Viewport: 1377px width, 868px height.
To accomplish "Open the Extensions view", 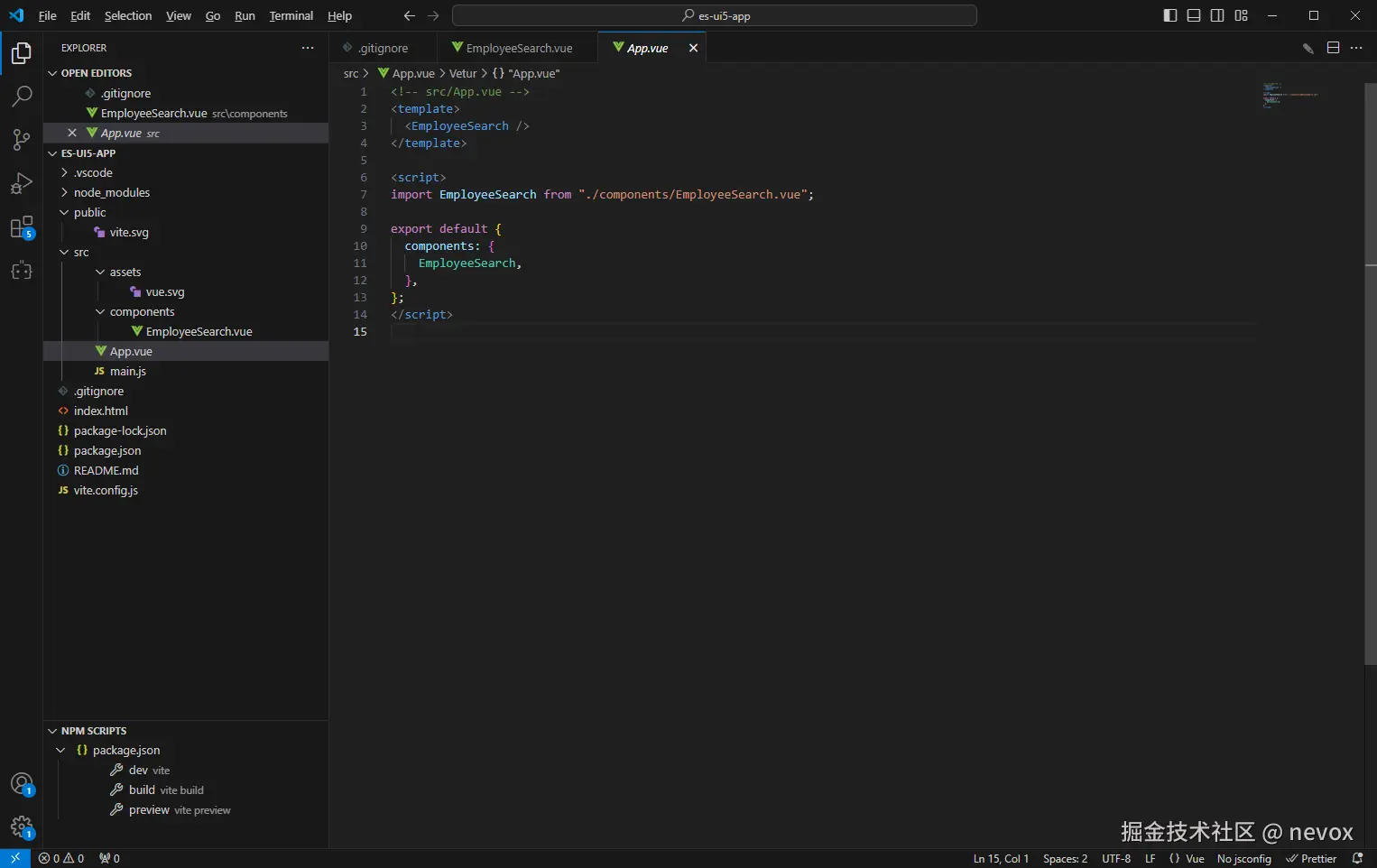I will [22, 227].
